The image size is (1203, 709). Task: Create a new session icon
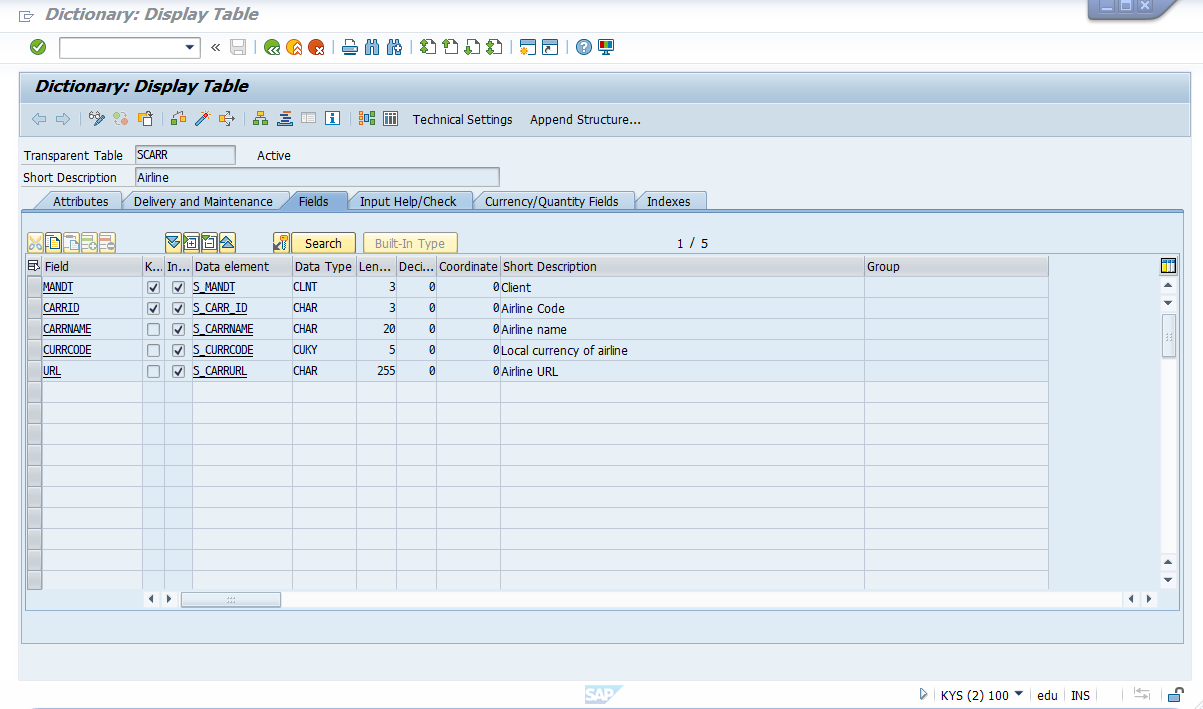click(x=528, y=47)
